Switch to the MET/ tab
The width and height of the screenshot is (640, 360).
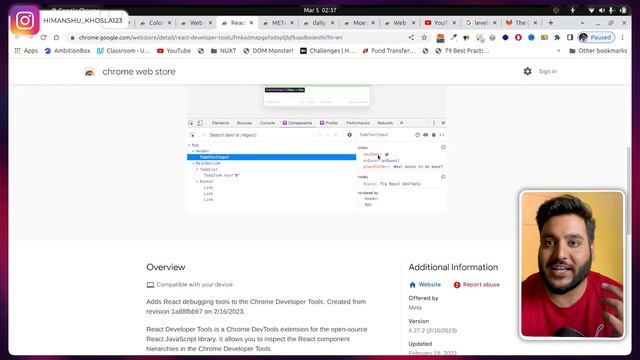[278, 23]
